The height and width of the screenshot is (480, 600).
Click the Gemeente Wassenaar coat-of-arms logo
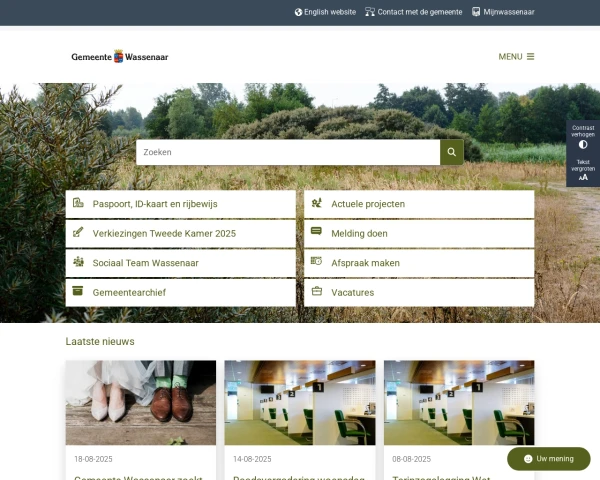click(119, 56)
